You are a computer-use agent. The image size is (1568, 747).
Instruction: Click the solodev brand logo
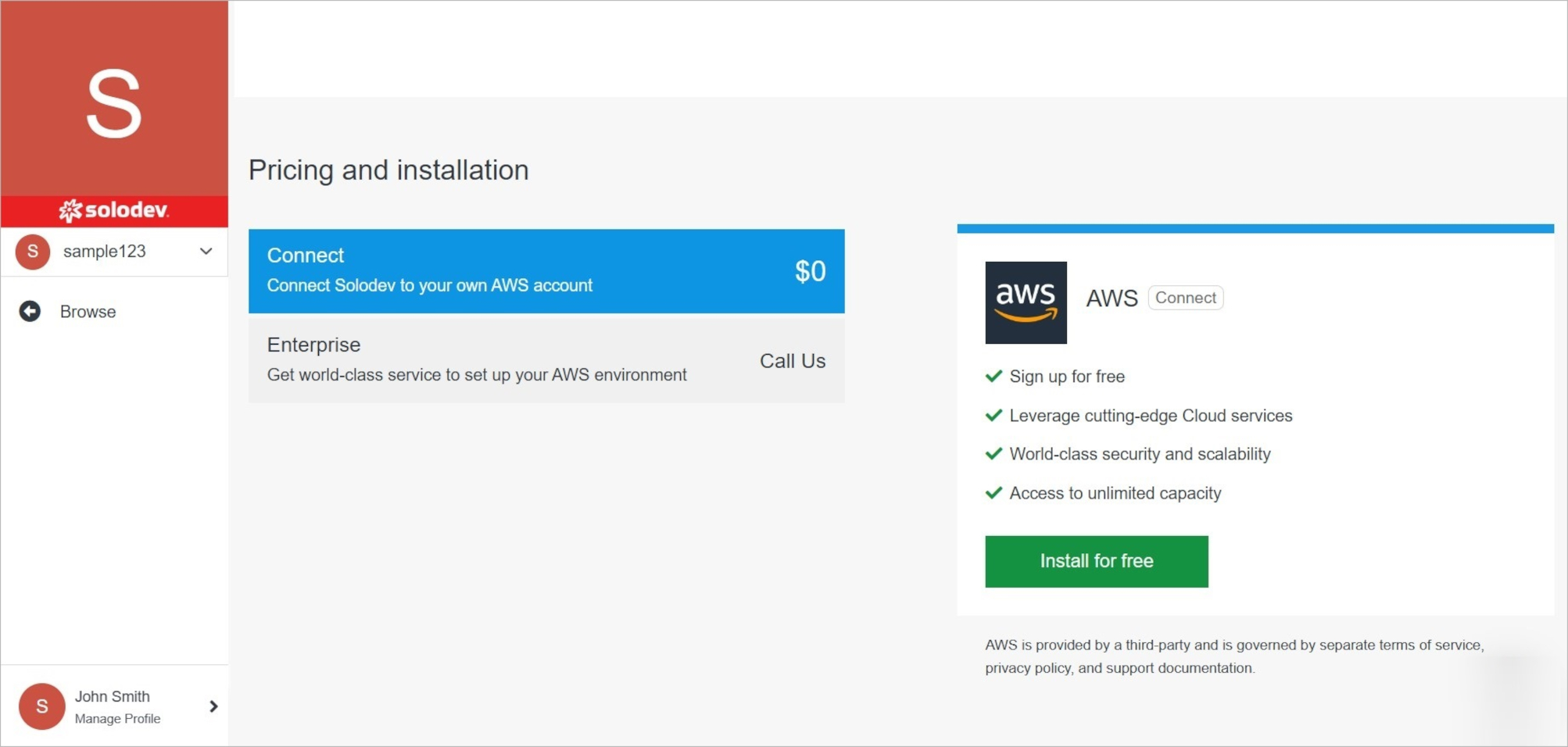114,210
